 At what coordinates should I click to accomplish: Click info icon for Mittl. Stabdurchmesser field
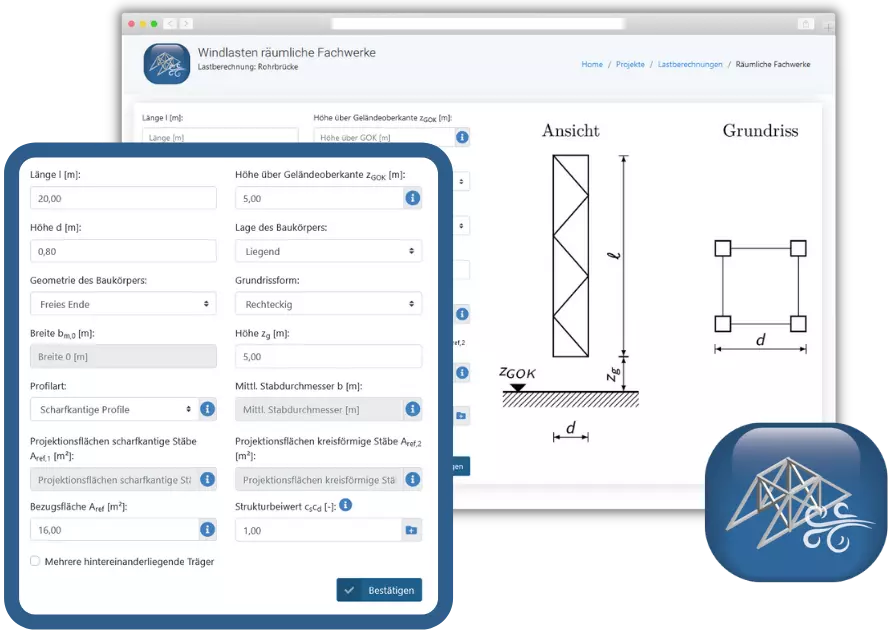(411, 409)
